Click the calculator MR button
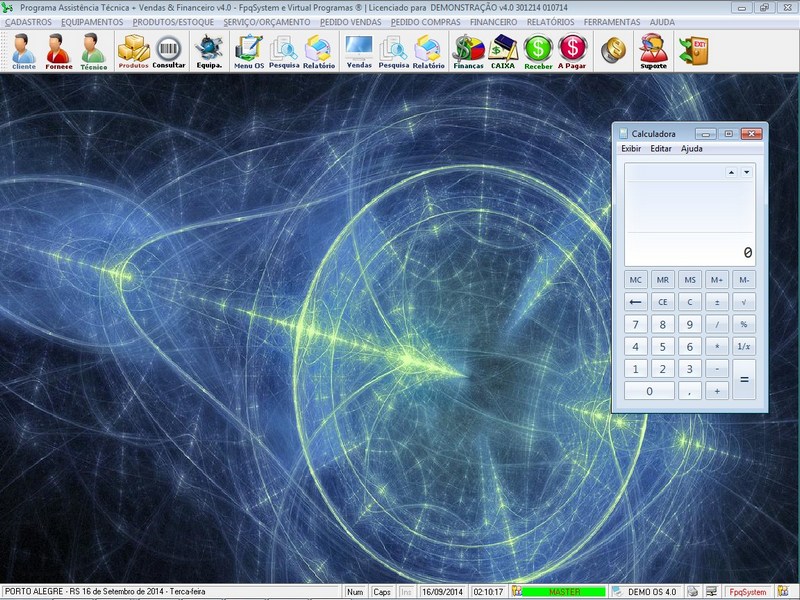The width and height of the screenshot is (800, 600). [x=663, y=280]
